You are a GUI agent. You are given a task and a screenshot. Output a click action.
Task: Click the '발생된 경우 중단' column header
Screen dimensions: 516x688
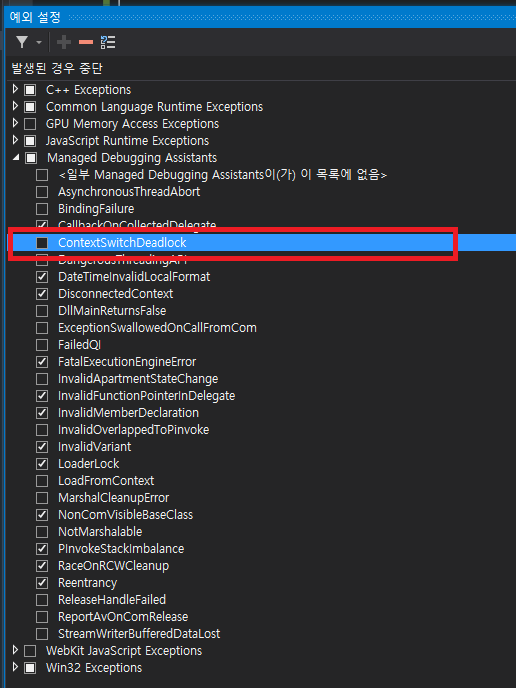pyautogui.click(x=57, y=68)
